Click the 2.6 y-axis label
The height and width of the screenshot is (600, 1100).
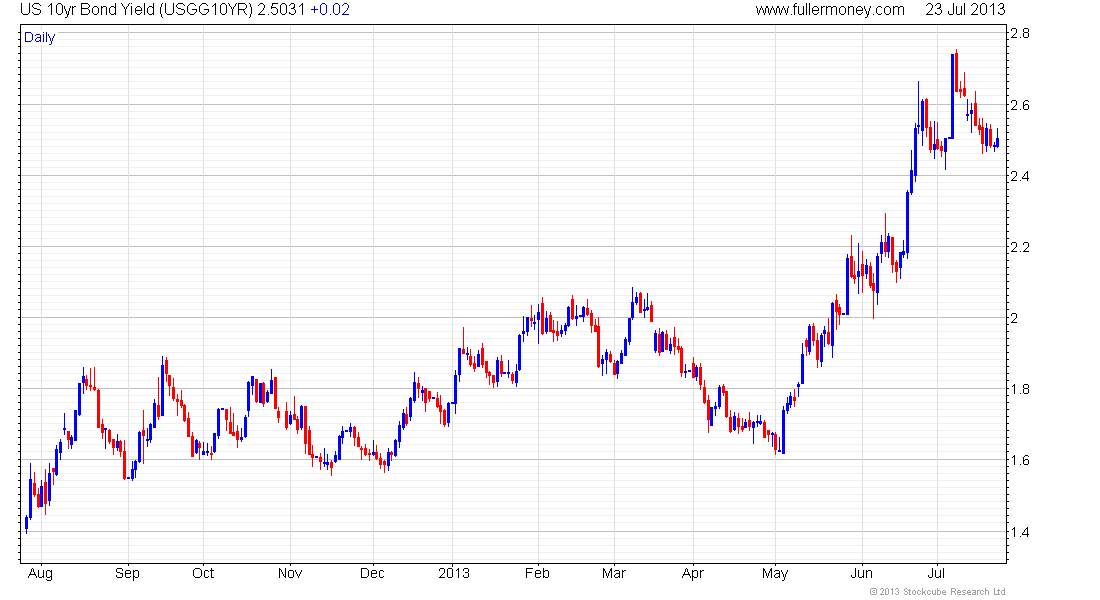[1020, 105]
